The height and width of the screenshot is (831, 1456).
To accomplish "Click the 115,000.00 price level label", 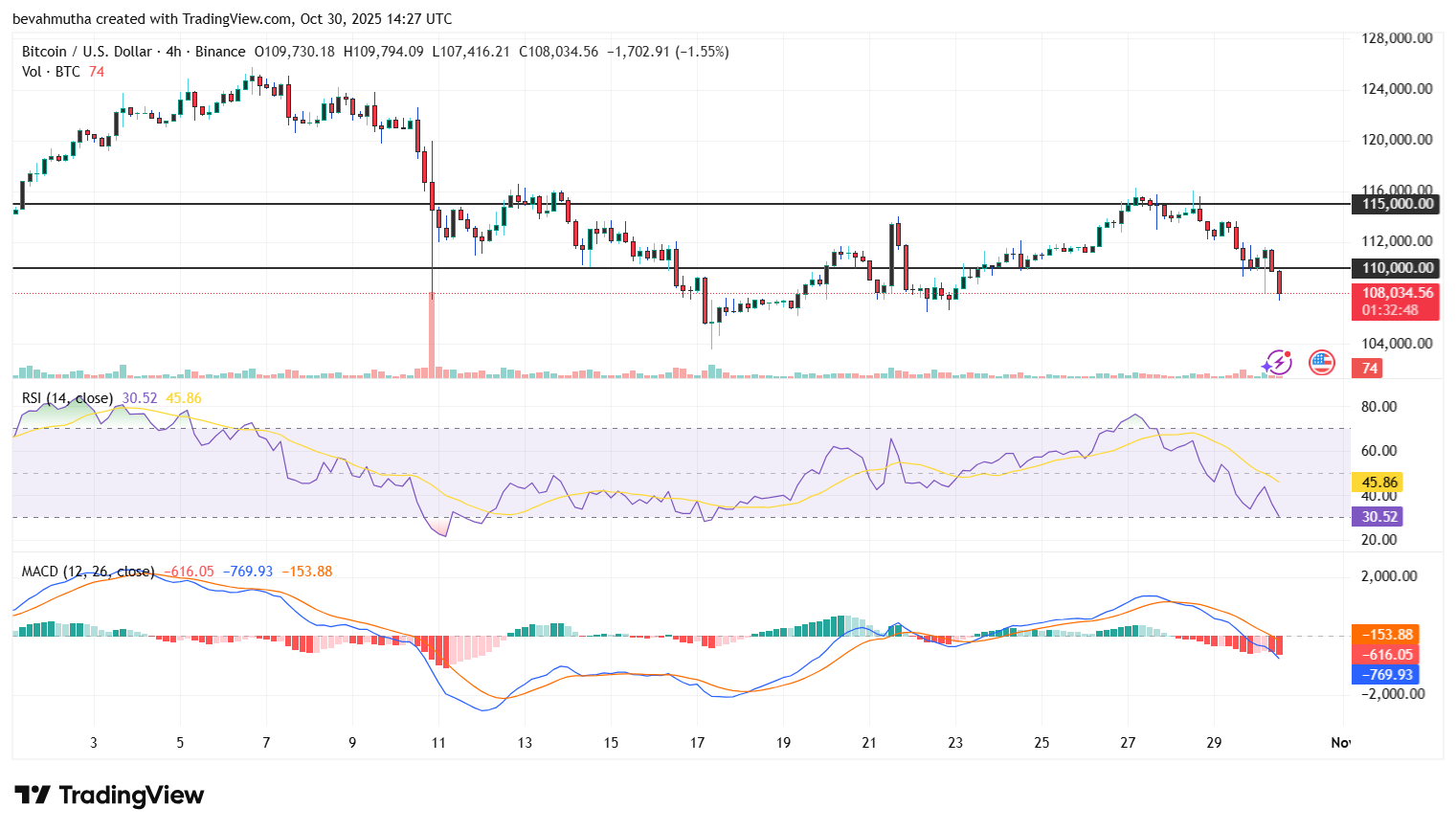I will (x=1394, y=204).
